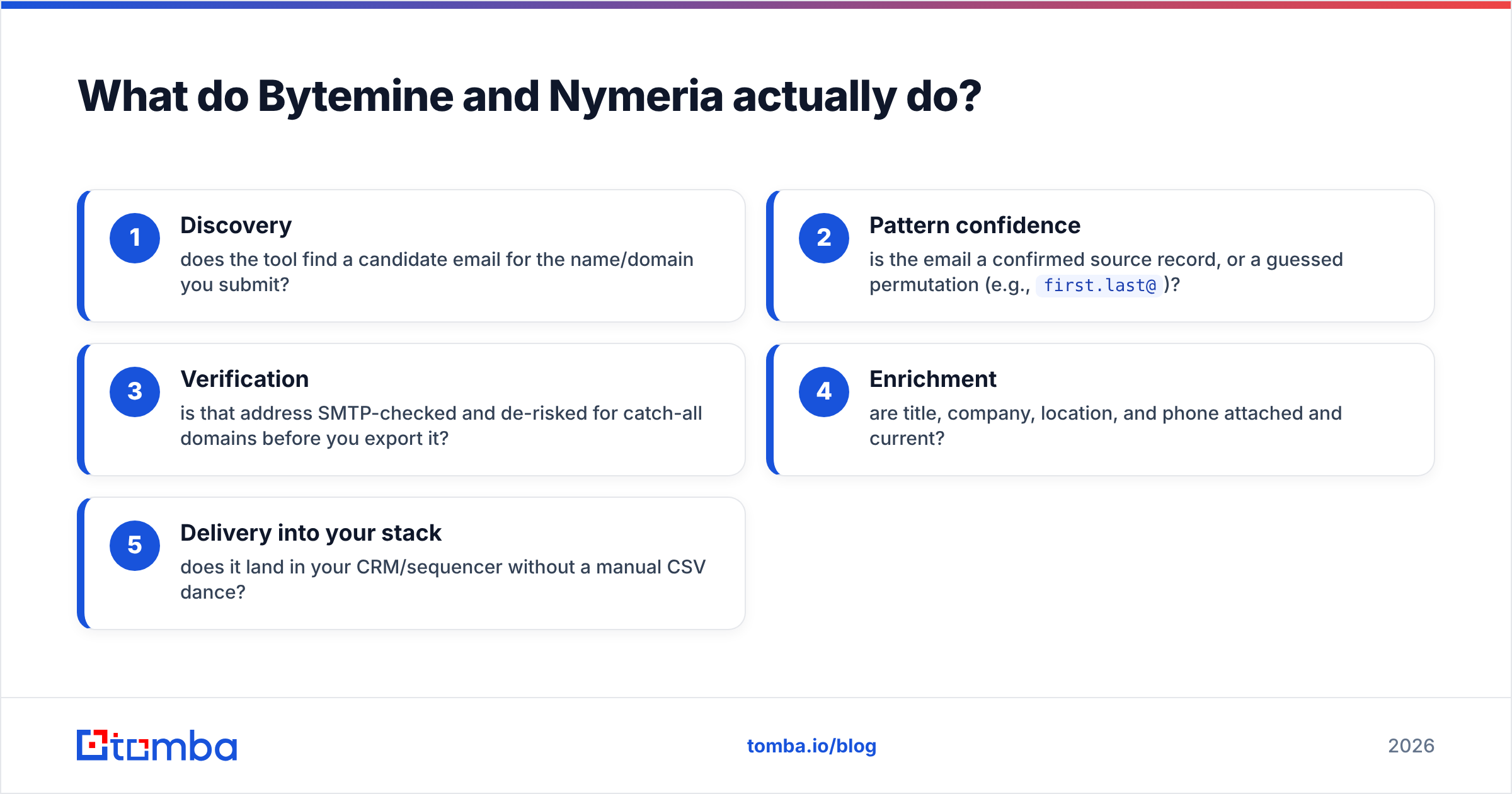1512x794 pixels.
Task: Click the 2026 year label
Action: [1411, 746]
